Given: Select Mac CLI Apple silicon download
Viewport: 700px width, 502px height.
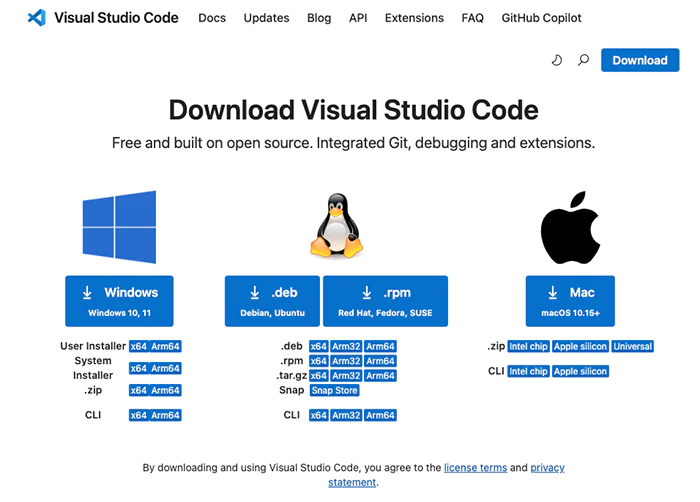Looking at the screenshot, I should [x=580, y=371].
